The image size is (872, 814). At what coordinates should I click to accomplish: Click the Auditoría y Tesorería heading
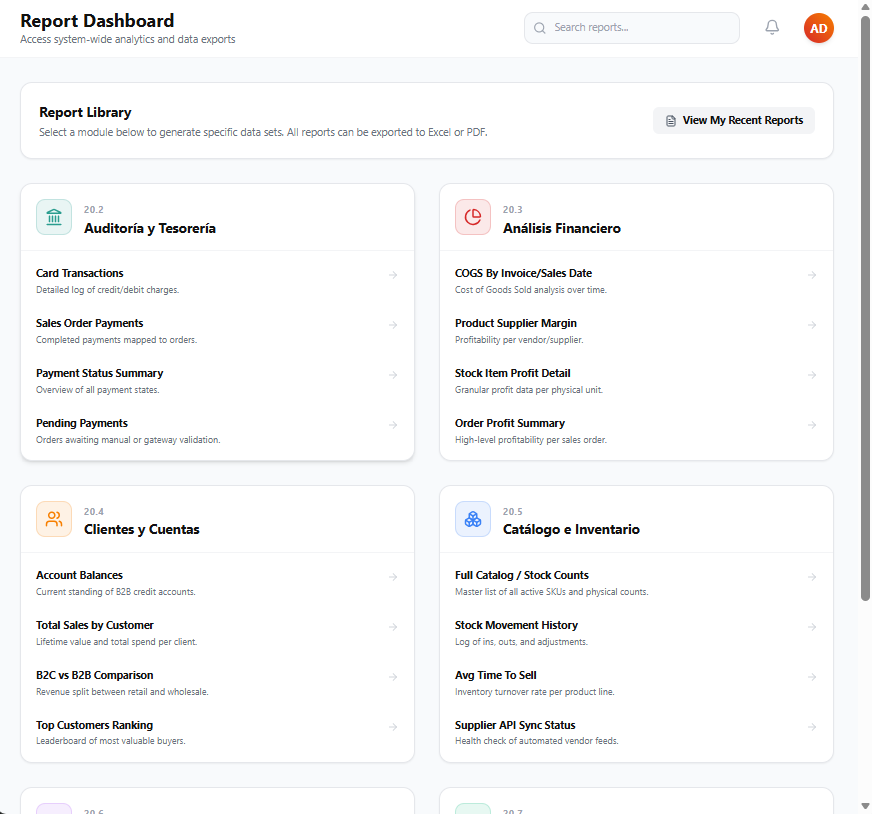click(x=150, y=229)
